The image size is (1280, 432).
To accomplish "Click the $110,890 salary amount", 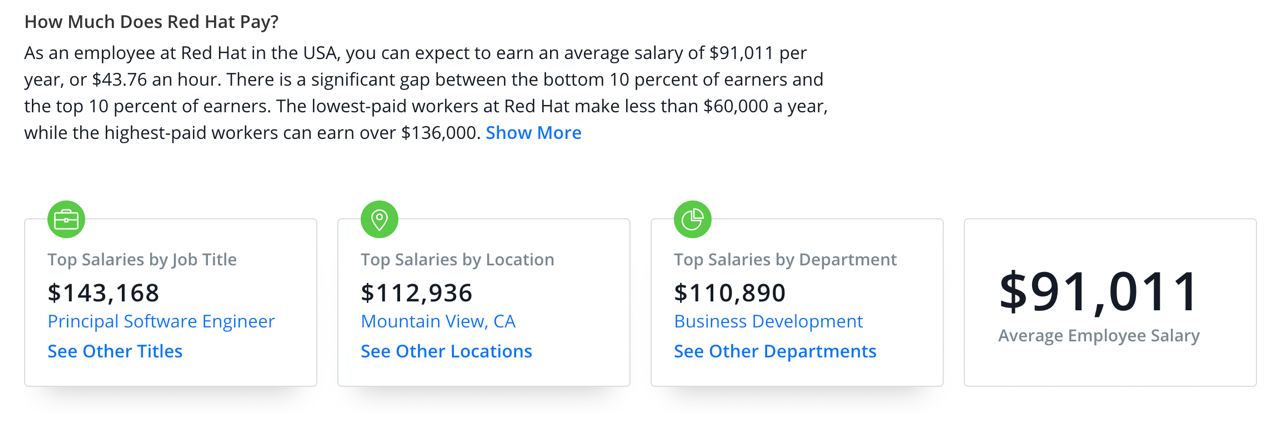I will click(x=730, y=292).
